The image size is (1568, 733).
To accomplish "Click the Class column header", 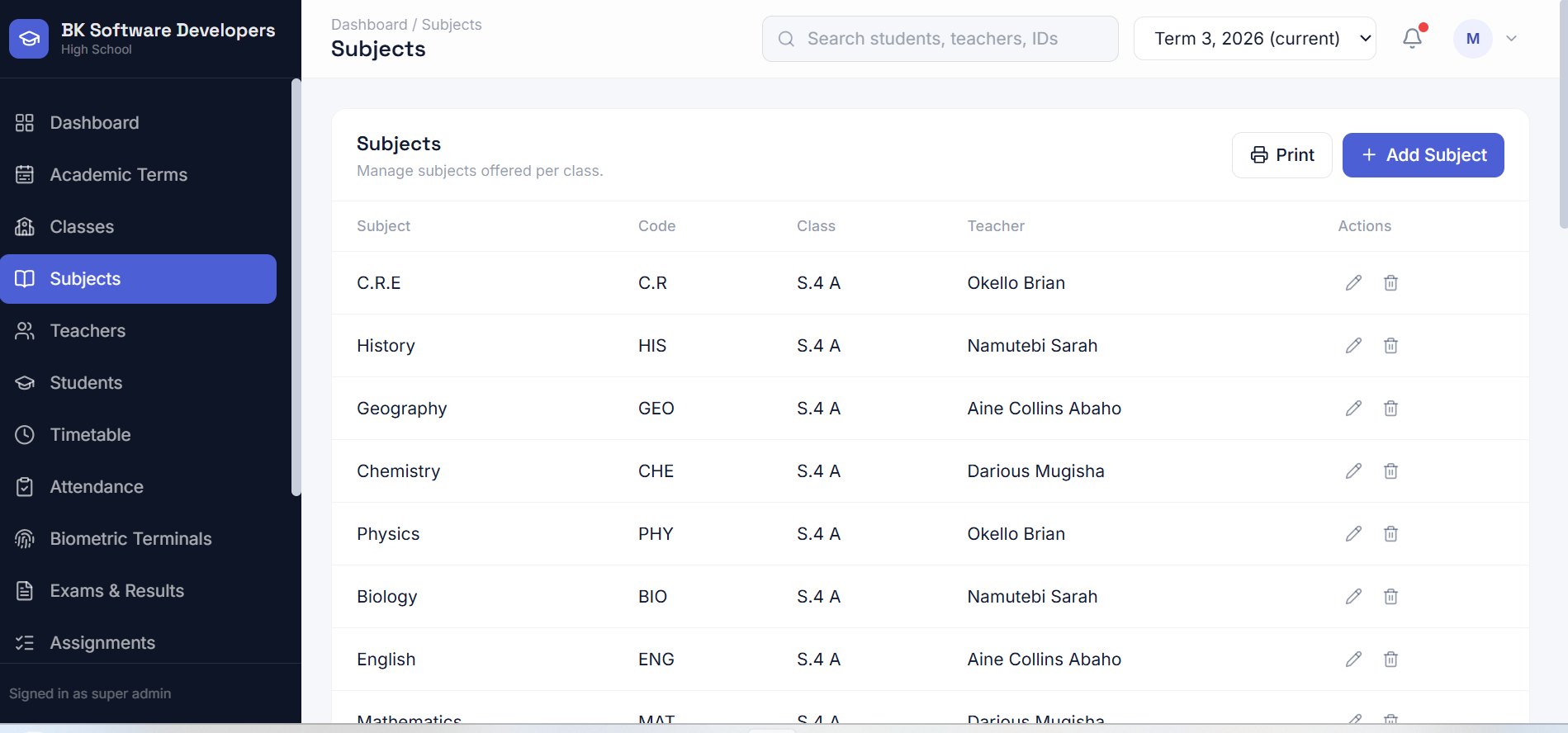I will 816,226.
